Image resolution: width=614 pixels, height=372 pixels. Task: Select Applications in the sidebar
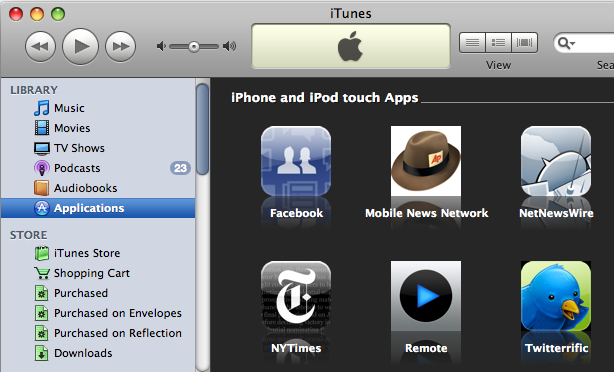click(98, 208)
